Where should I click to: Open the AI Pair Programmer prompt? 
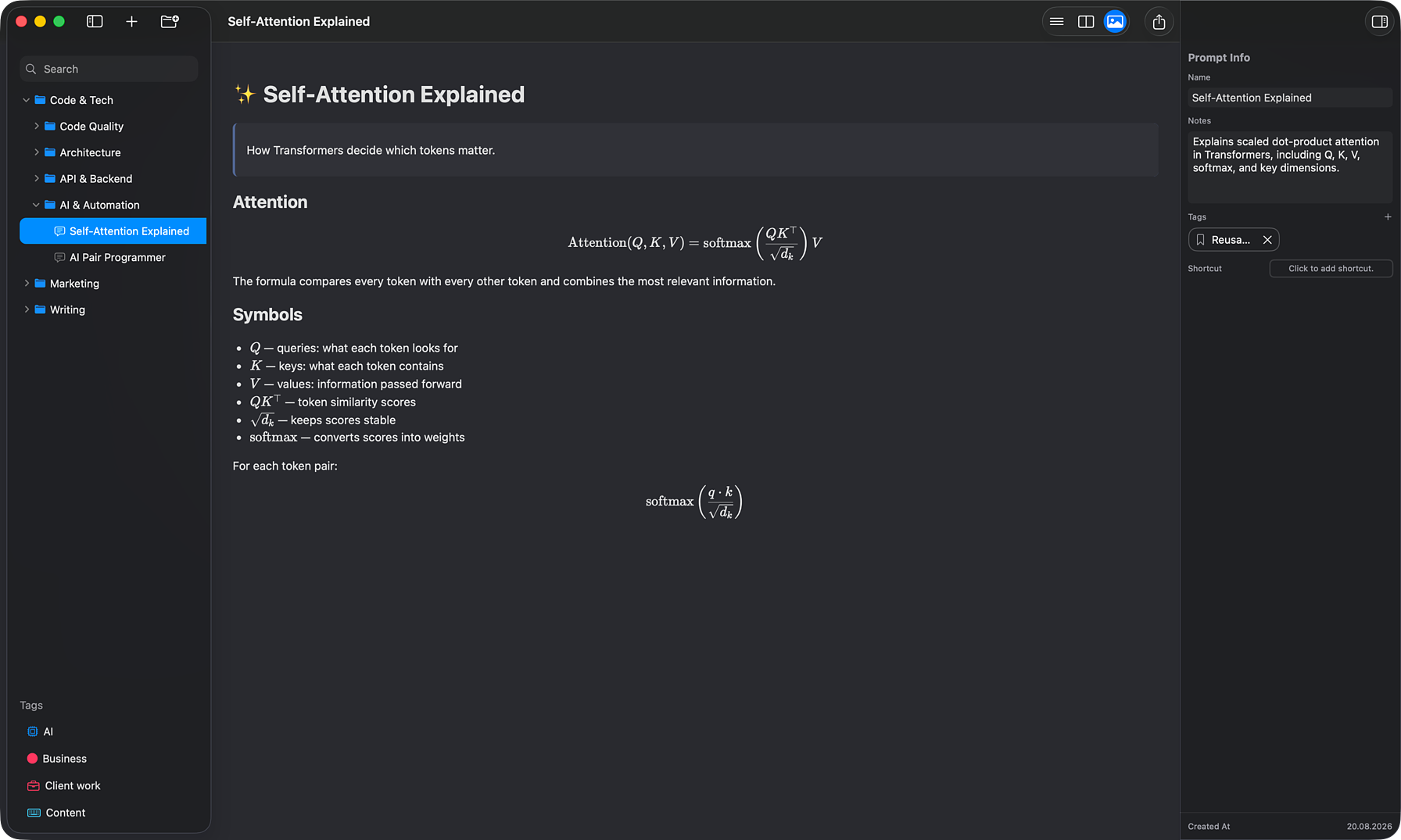click(x=113, y=257)
